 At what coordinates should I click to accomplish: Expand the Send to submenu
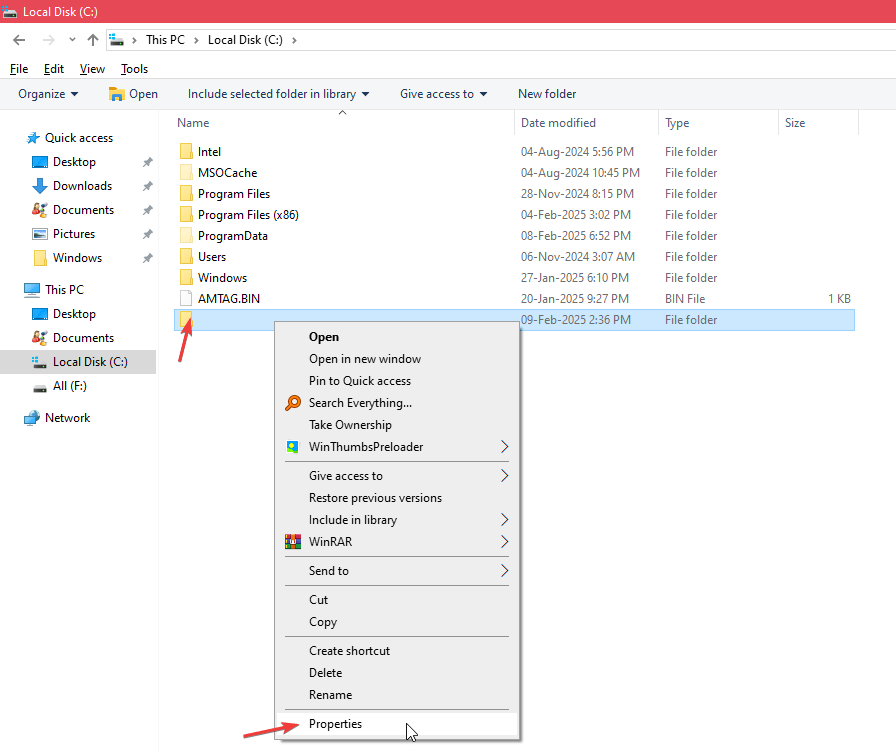(x=504, y=571)
